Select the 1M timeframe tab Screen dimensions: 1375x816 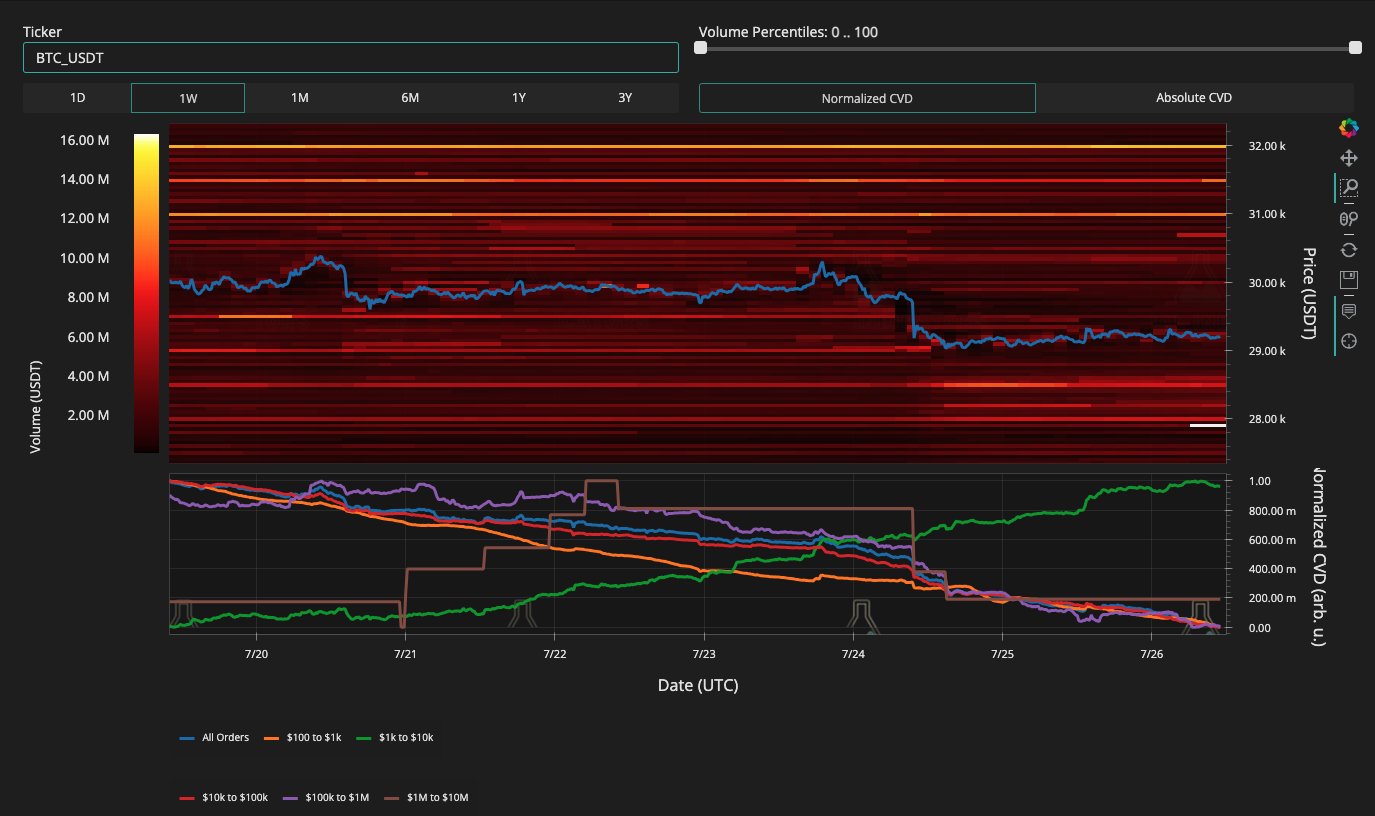(x=299, y=98)
